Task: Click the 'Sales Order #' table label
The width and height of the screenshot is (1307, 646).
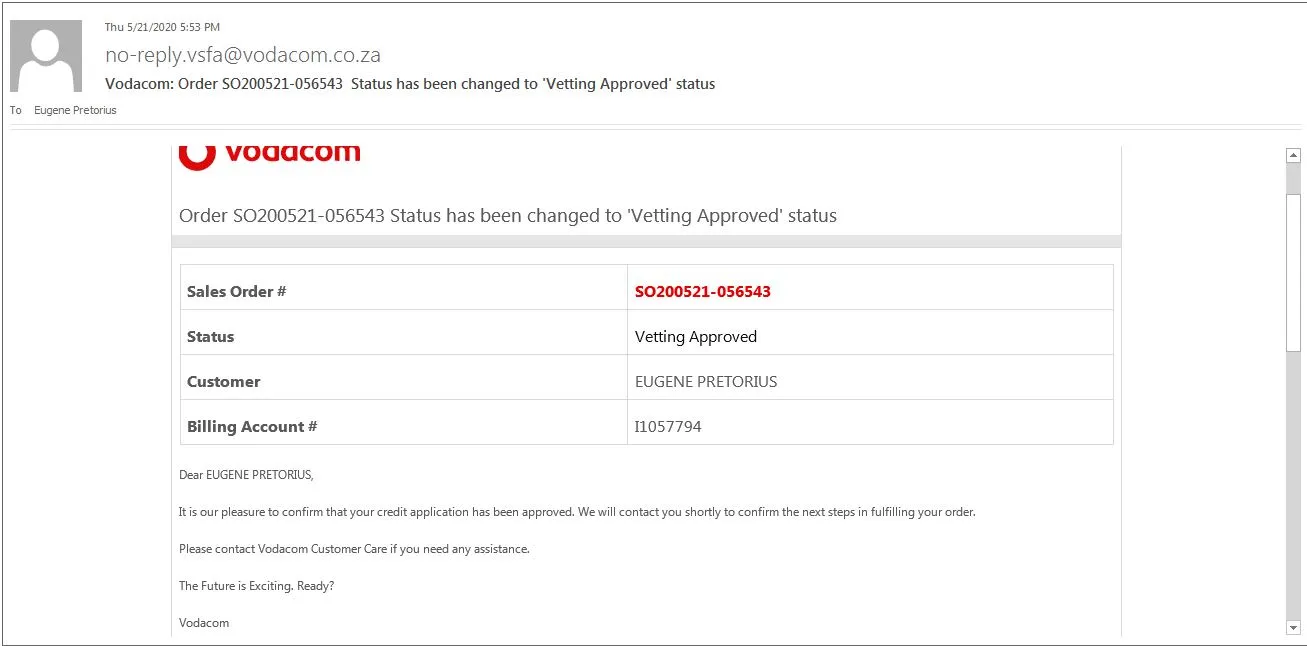Action: pyautogui.click(x=237, y=292)
